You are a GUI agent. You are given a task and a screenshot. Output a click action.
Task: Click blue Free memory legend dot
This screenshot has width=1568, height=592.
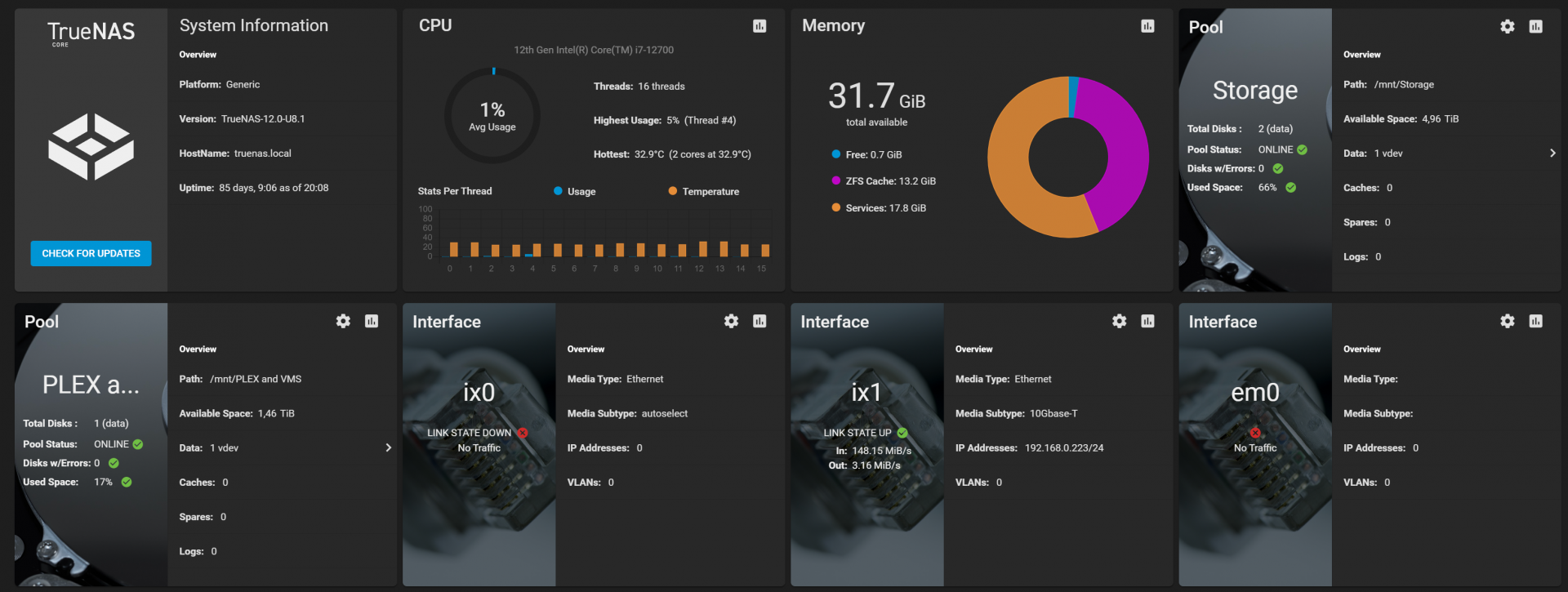pyautogui.click(x=836, y=154)
